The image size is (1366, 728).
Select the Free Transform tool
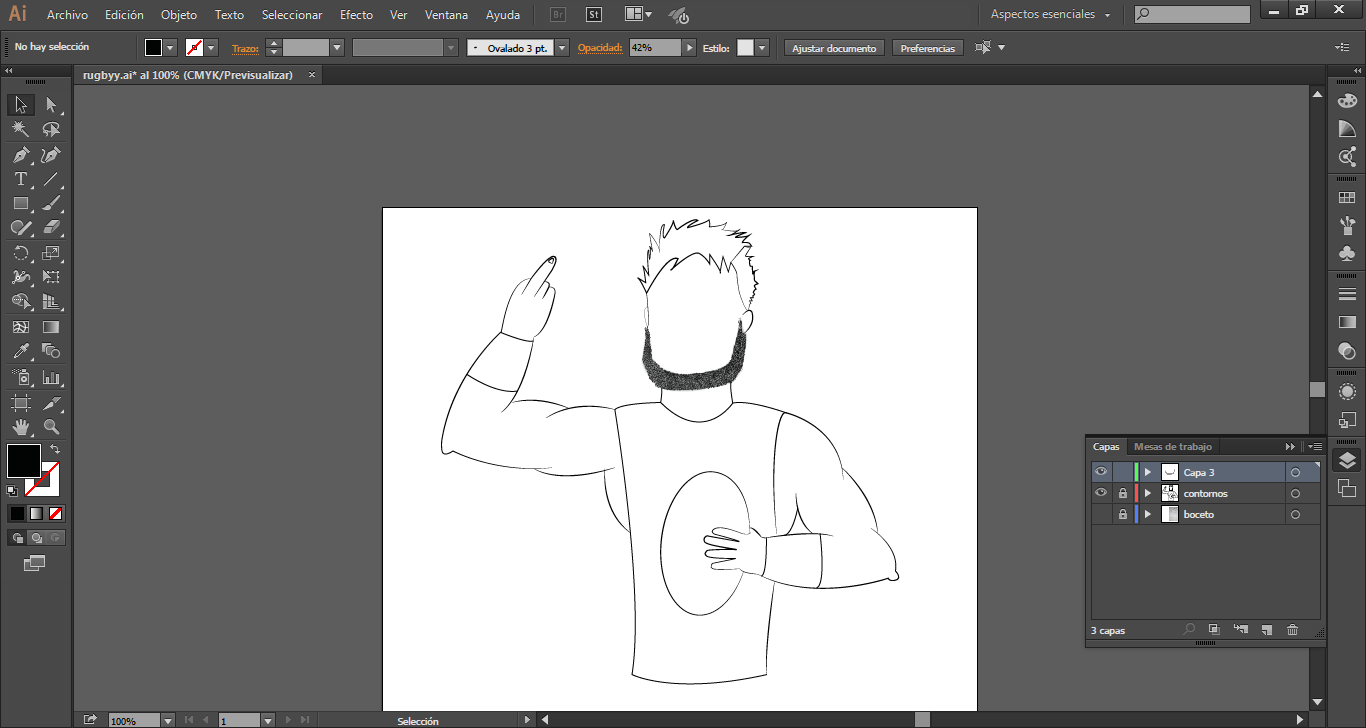[x=51, y=277]
